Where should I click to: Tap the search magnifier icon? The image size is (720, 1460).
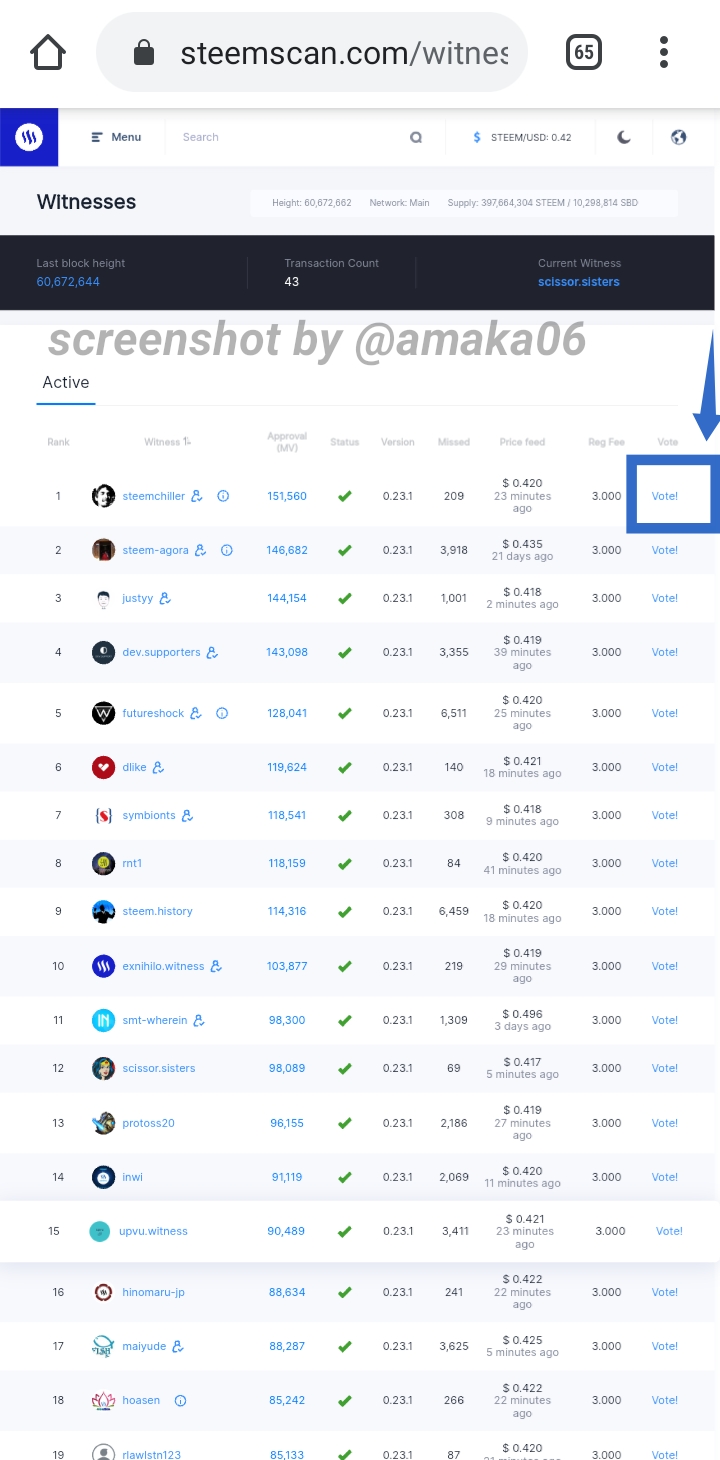tap(416, 137)
